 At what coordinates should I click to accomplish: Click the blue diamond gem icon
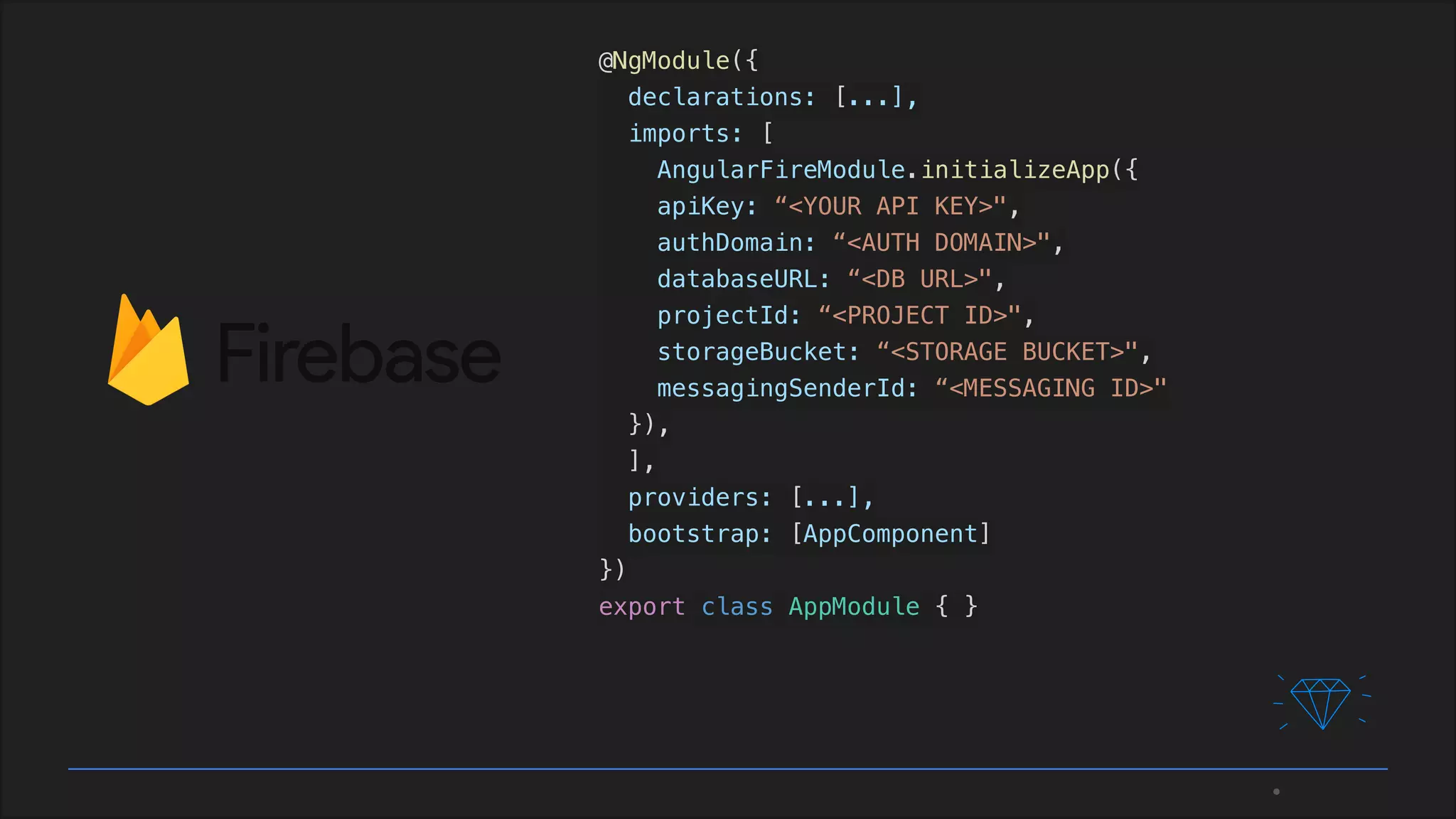(1321, 702)
